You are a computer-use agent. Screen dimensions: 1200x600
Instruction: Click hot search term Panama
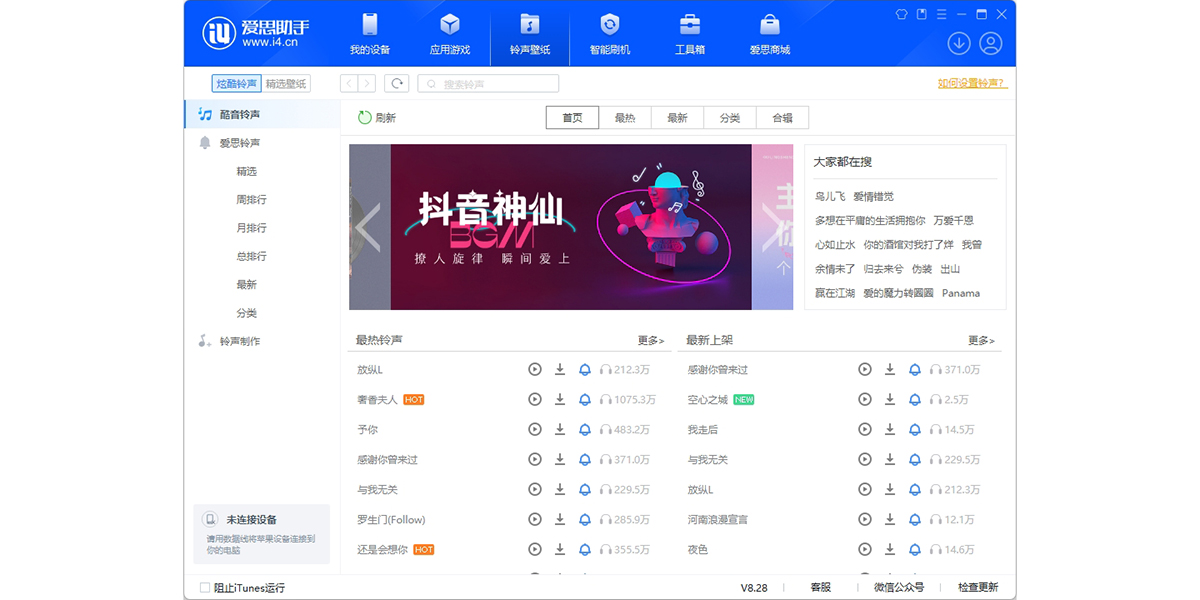coord(961,293)
